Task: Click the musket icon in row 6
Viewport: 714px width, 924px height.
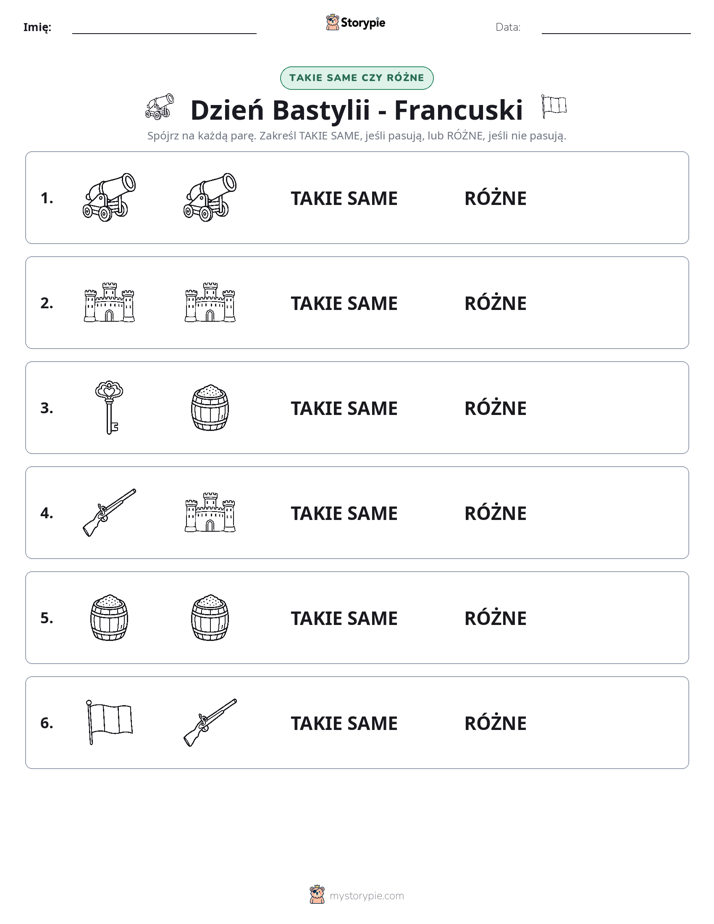Action: 210,722
